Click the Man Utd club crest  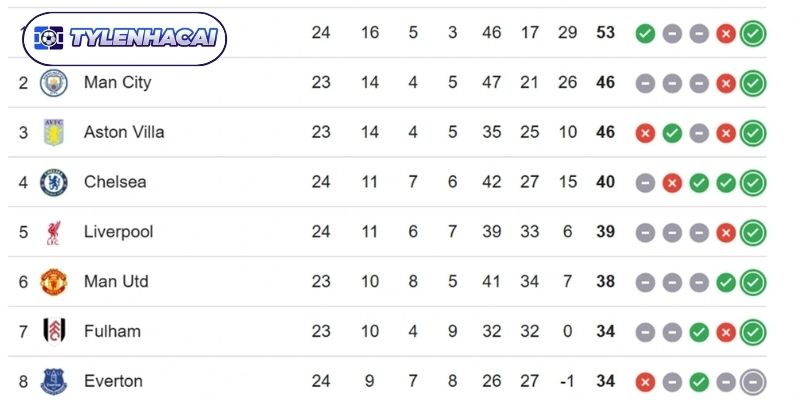pyautogui.click(x=53, y=282)
